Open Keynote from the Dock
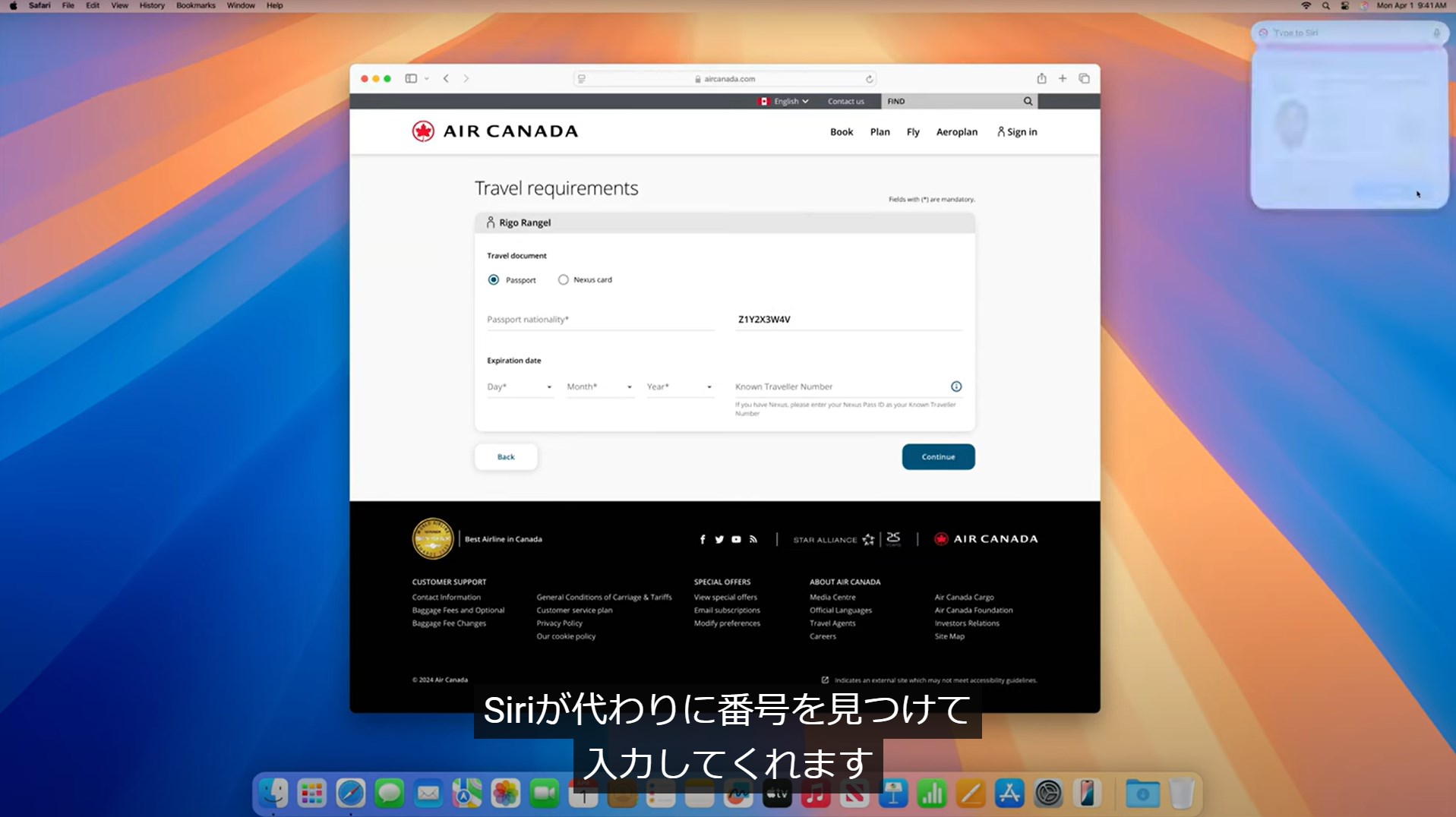 coord(893,793)
